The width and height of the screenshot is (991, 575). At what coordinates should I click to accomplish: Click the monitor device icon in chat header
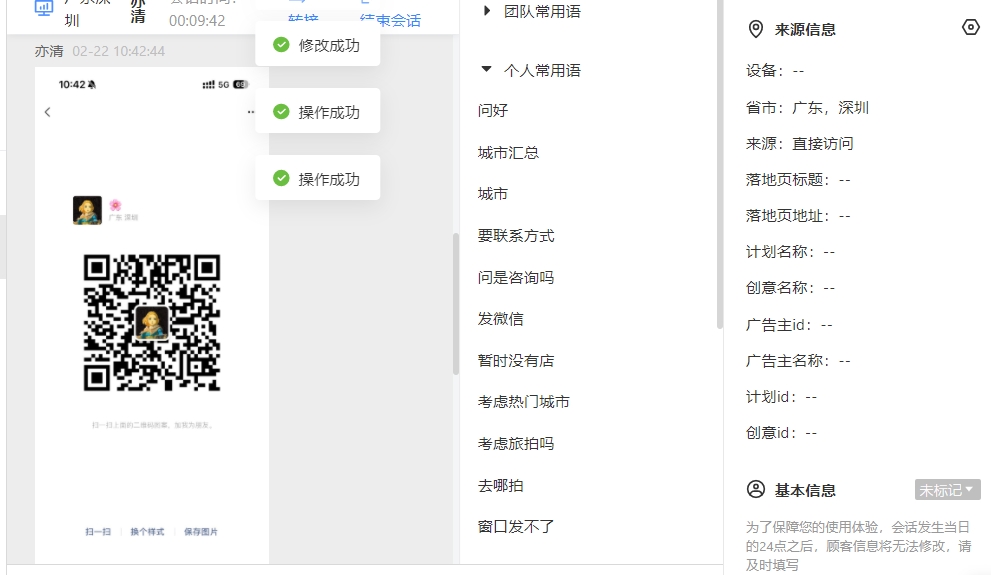point(44,8)
